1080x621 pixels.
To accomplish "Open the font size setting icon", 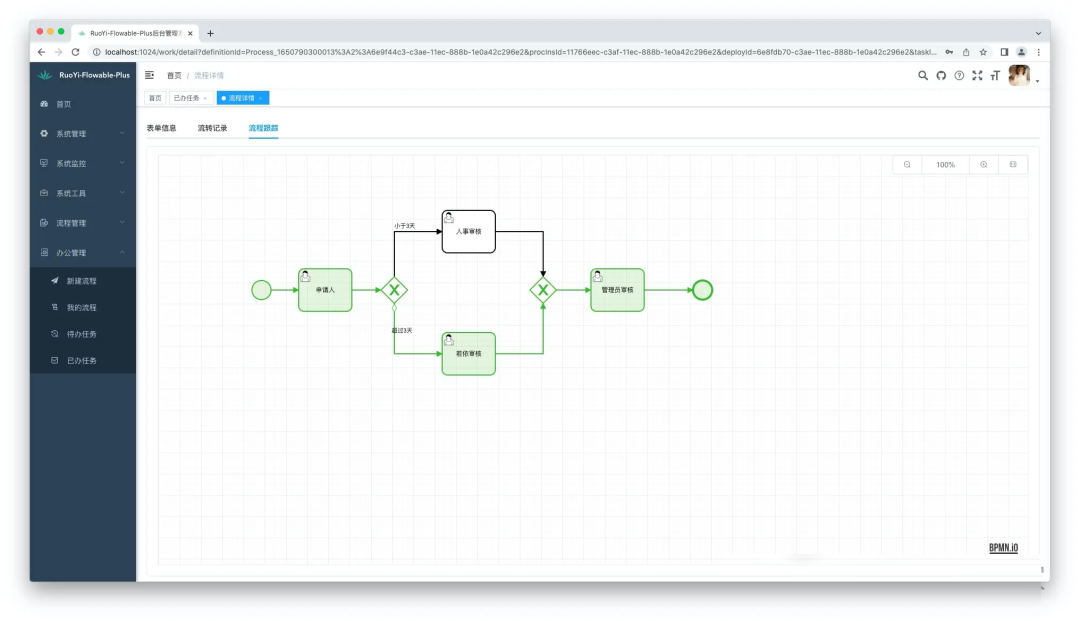I will click(995, 76).
